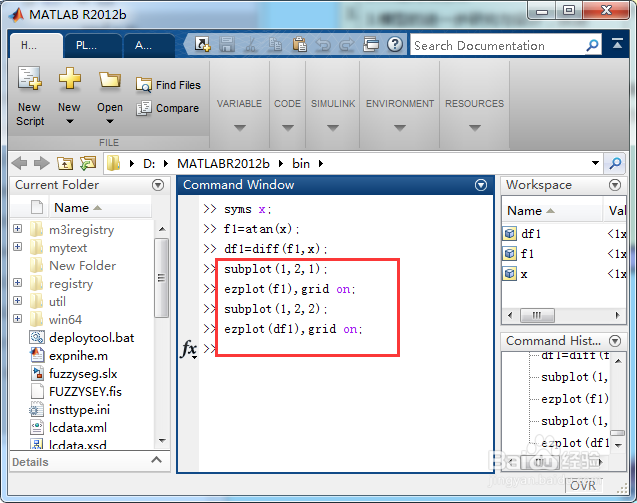Image resolution: width=637 pixels, height=503 pixels.
Task: Open Current Folder panel actions menu
Action: click(x=158, y=185)
